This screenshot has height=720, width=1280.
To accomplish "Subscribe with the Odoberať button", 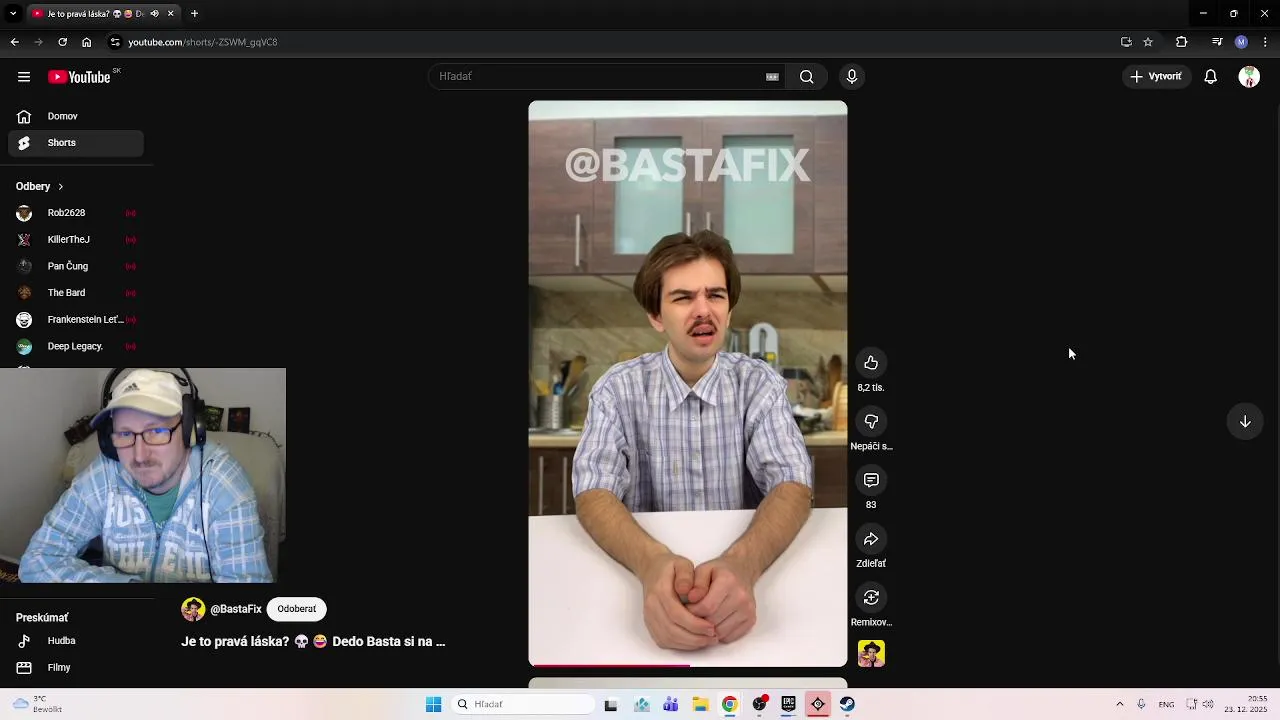I will 297,609.
